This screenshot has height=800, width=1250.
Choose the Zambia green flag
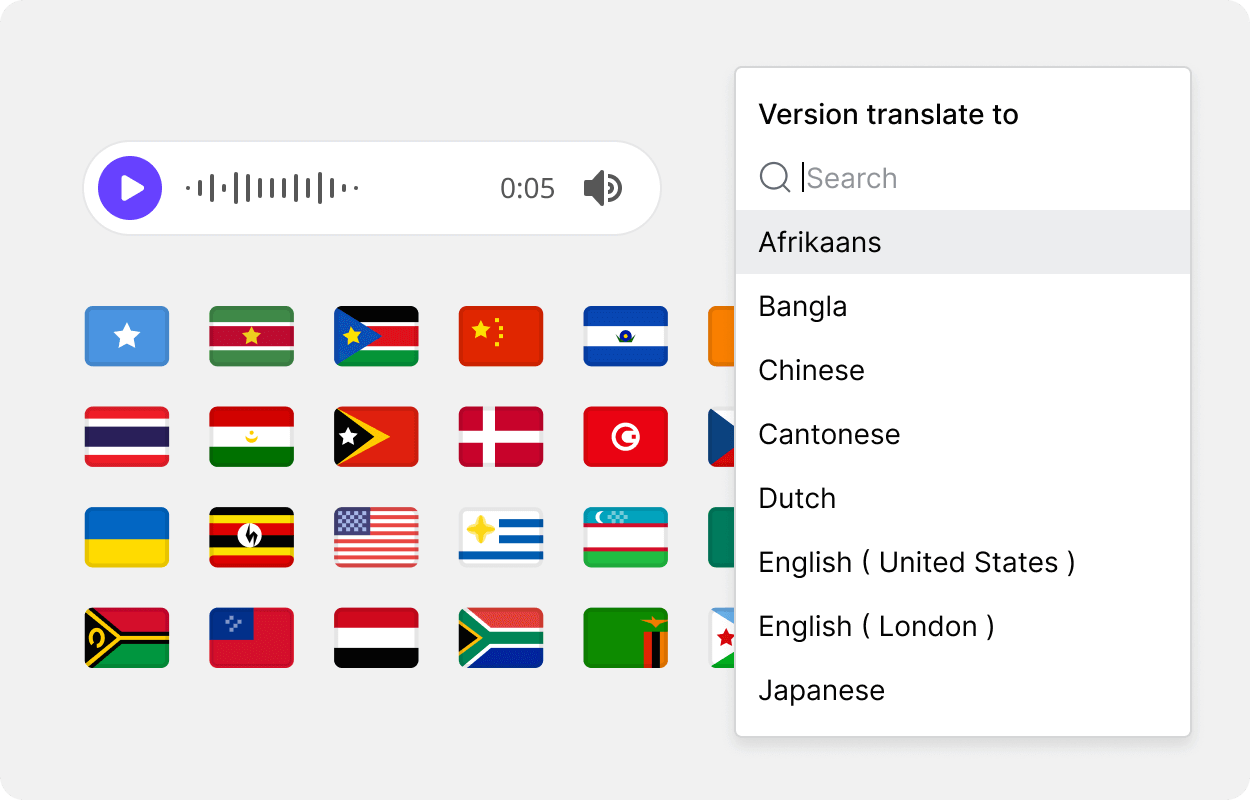coord(626,638)
